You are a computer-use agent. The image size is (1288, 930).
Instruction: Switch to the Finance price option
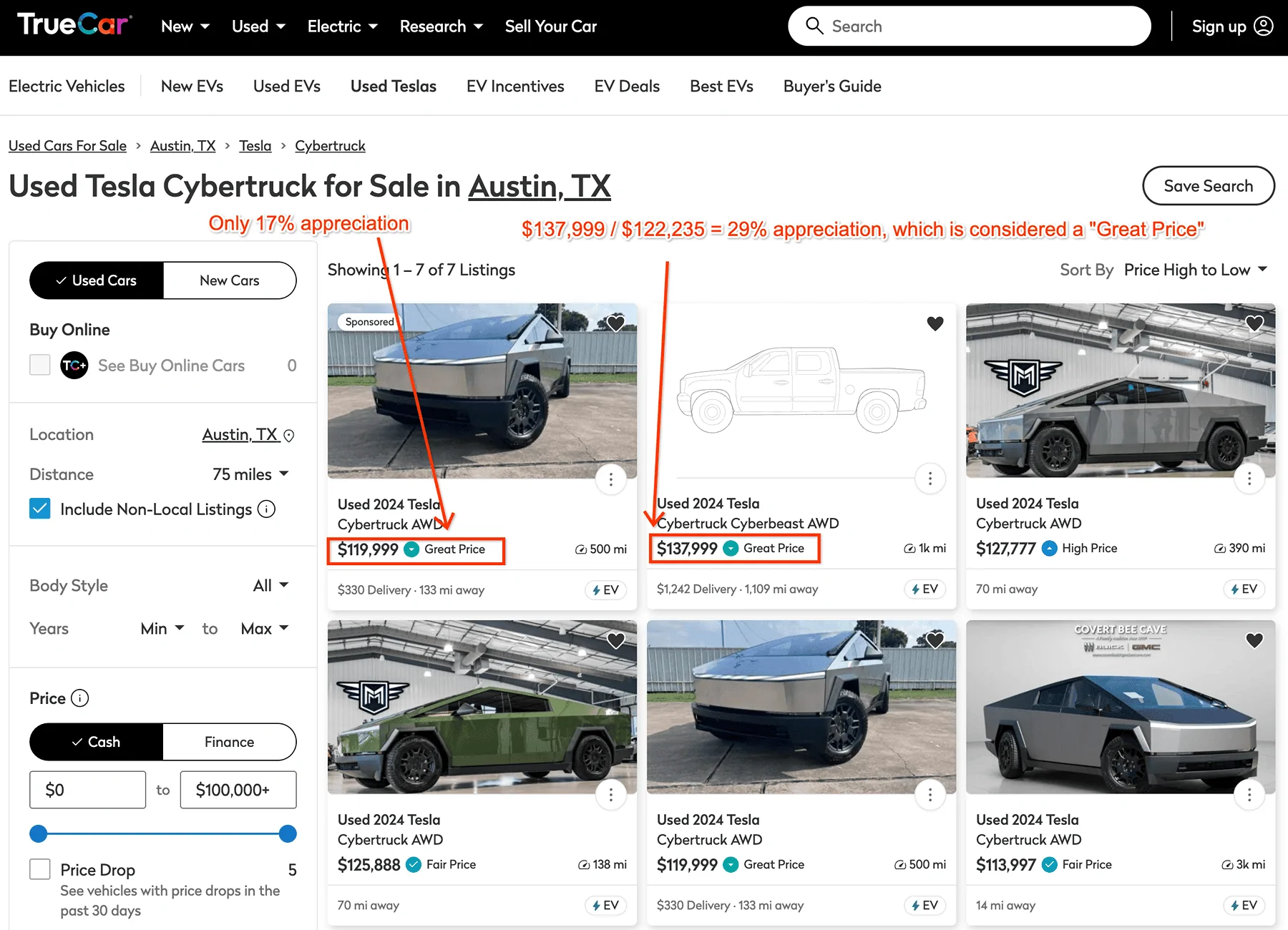click(230, 742)
